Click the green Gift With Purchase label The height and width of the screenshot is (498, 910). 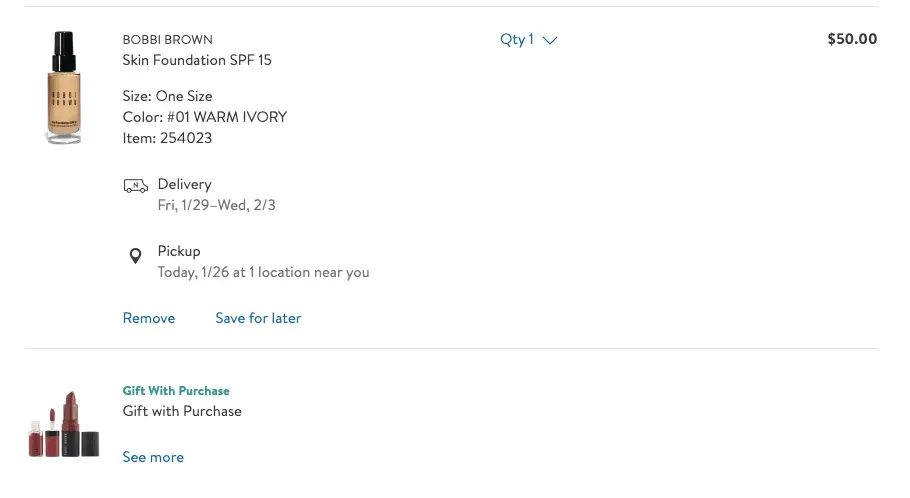pos(176,391)
